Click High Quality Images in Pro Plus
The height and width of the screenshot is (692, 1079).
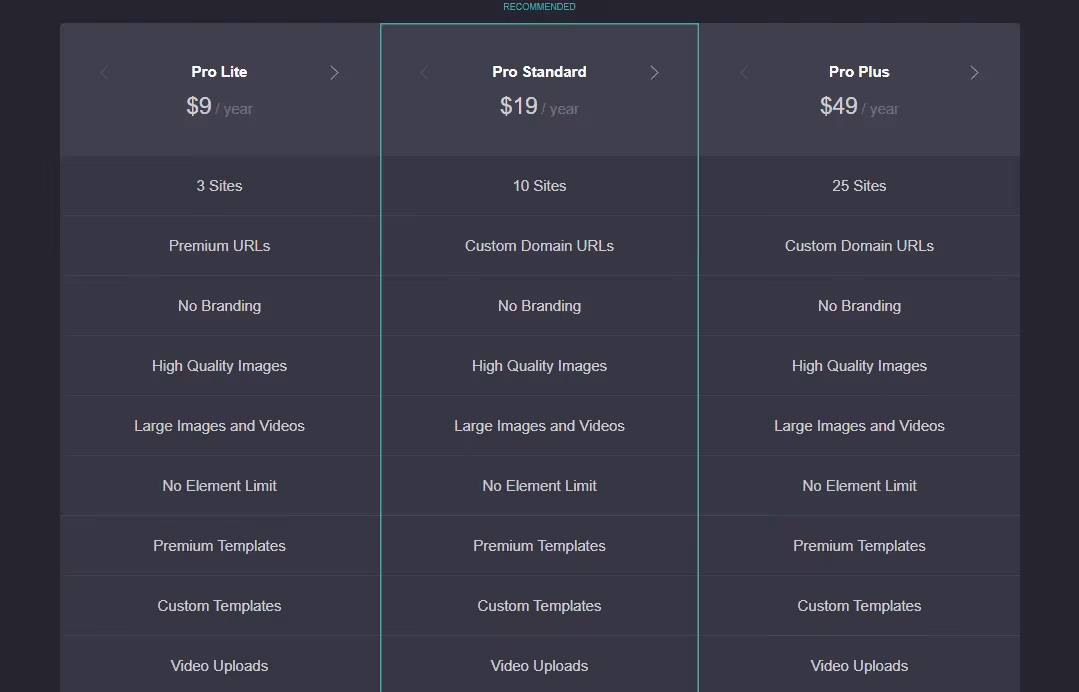click(x=859, y=366)
